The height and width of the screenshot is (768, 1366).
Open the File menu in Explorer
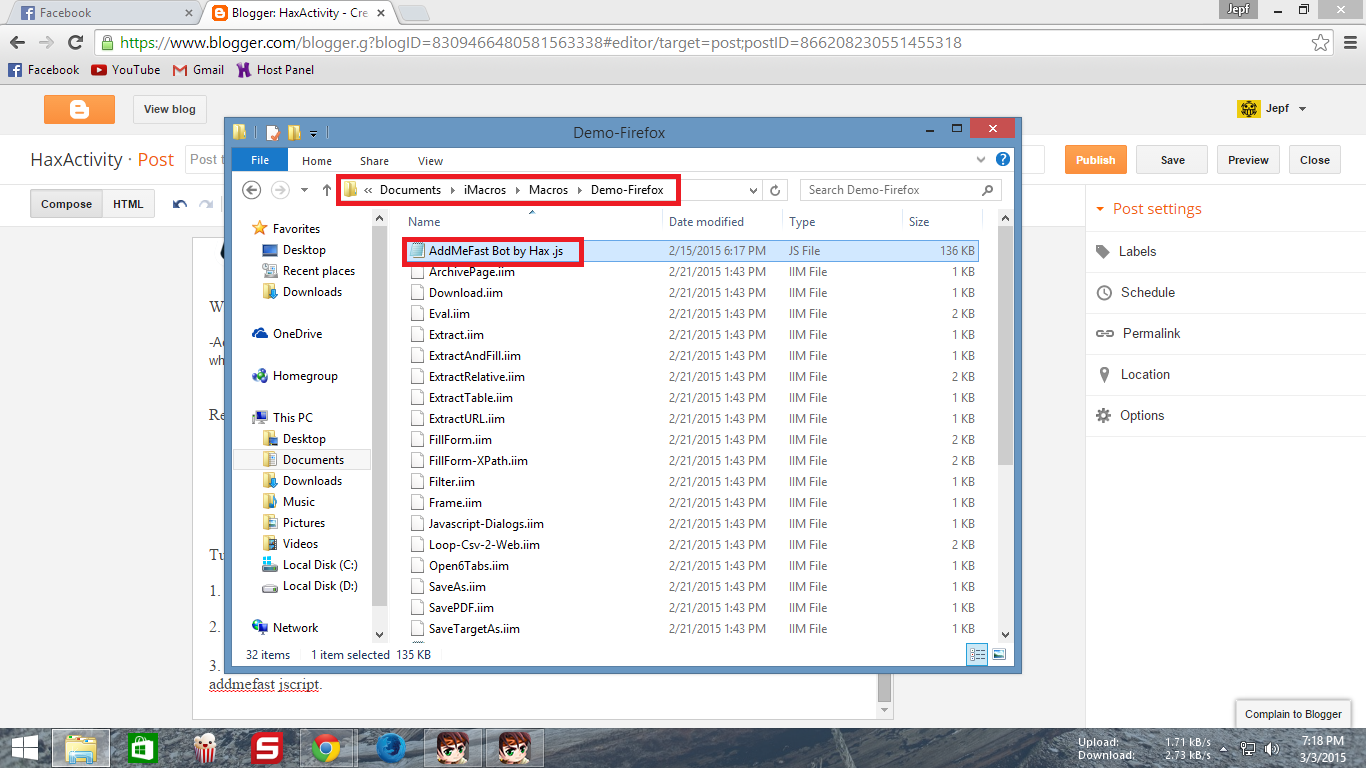259,160
